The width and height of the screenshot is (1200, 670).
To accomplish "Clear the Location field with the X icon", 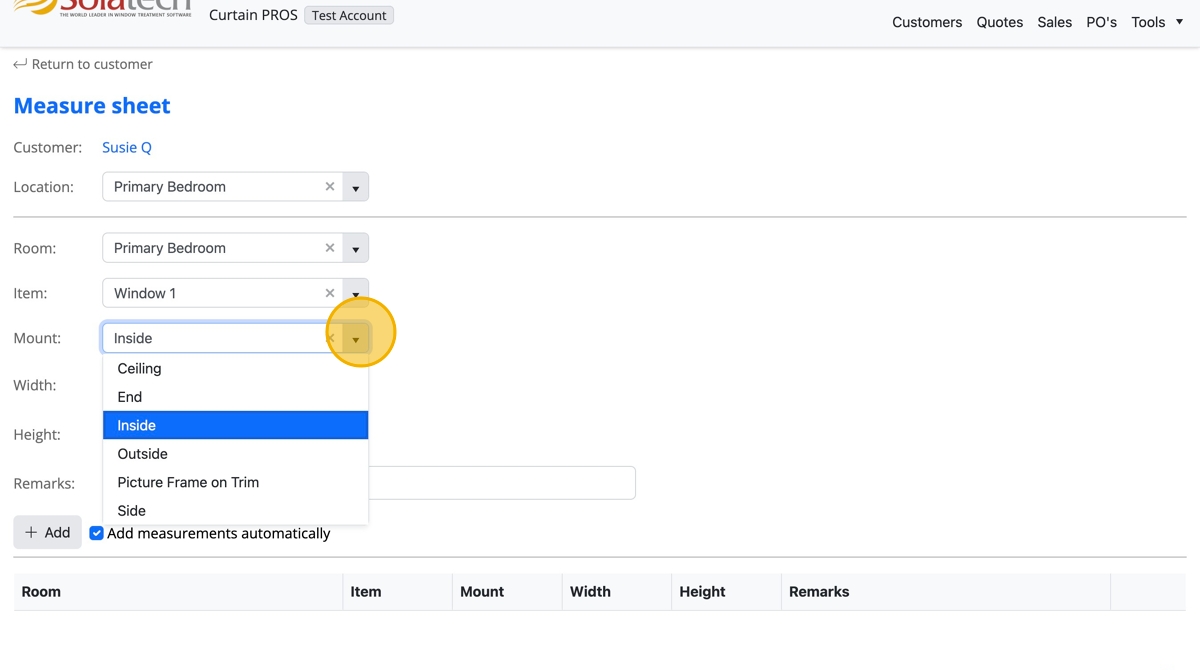I will click(x=330, y=187).
